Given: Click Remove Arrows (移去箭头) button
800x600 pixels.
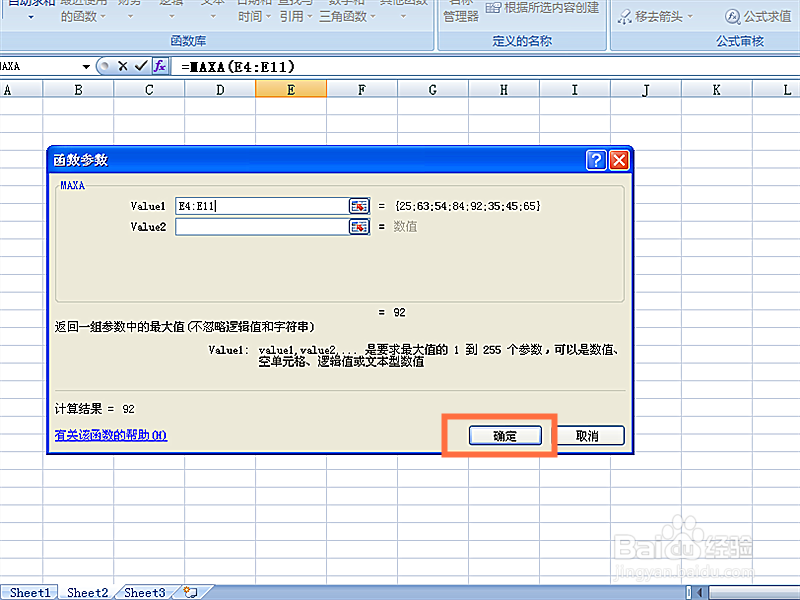Looking at the screenshot, I should click(651, 16).
